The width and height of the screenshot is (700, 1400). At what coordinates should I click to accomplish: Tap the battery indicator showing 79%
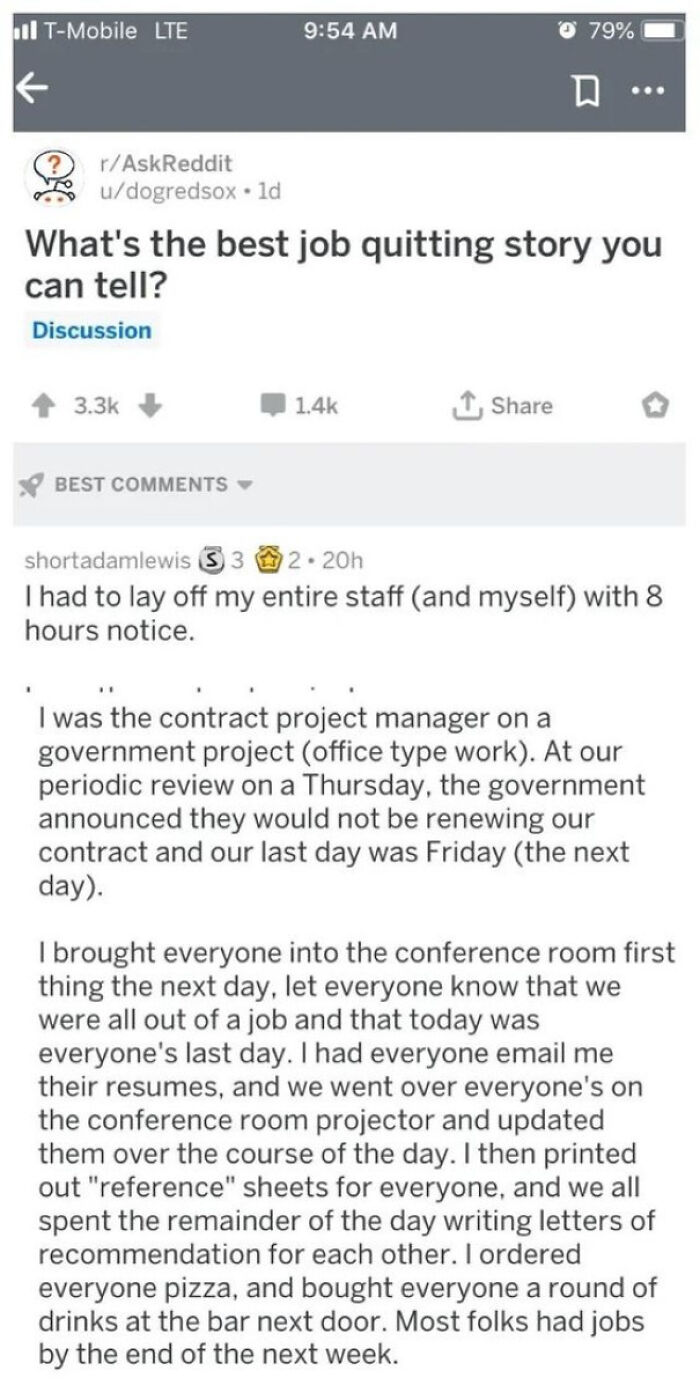(x=638, y=29)
